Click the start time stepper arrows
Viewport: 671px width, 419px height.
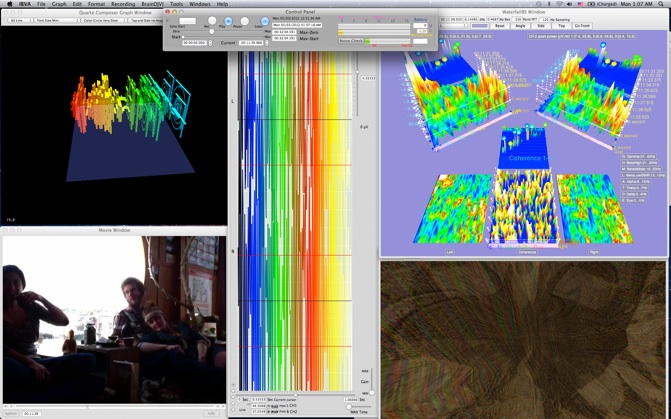click(210, 43)
